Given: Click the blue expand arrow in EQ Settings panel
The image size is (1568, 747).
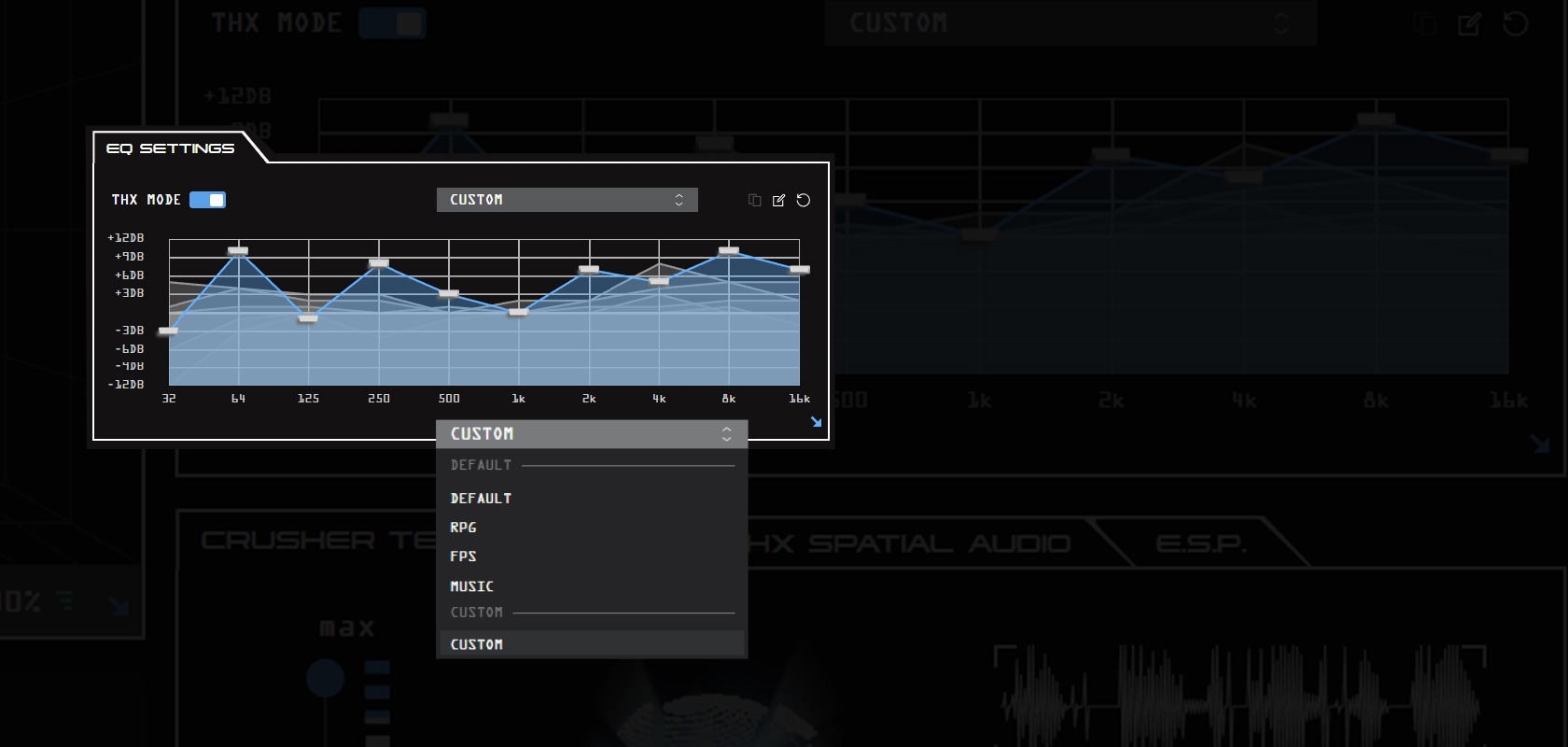Looking at the screenshot, I should [x=816, y=422].
